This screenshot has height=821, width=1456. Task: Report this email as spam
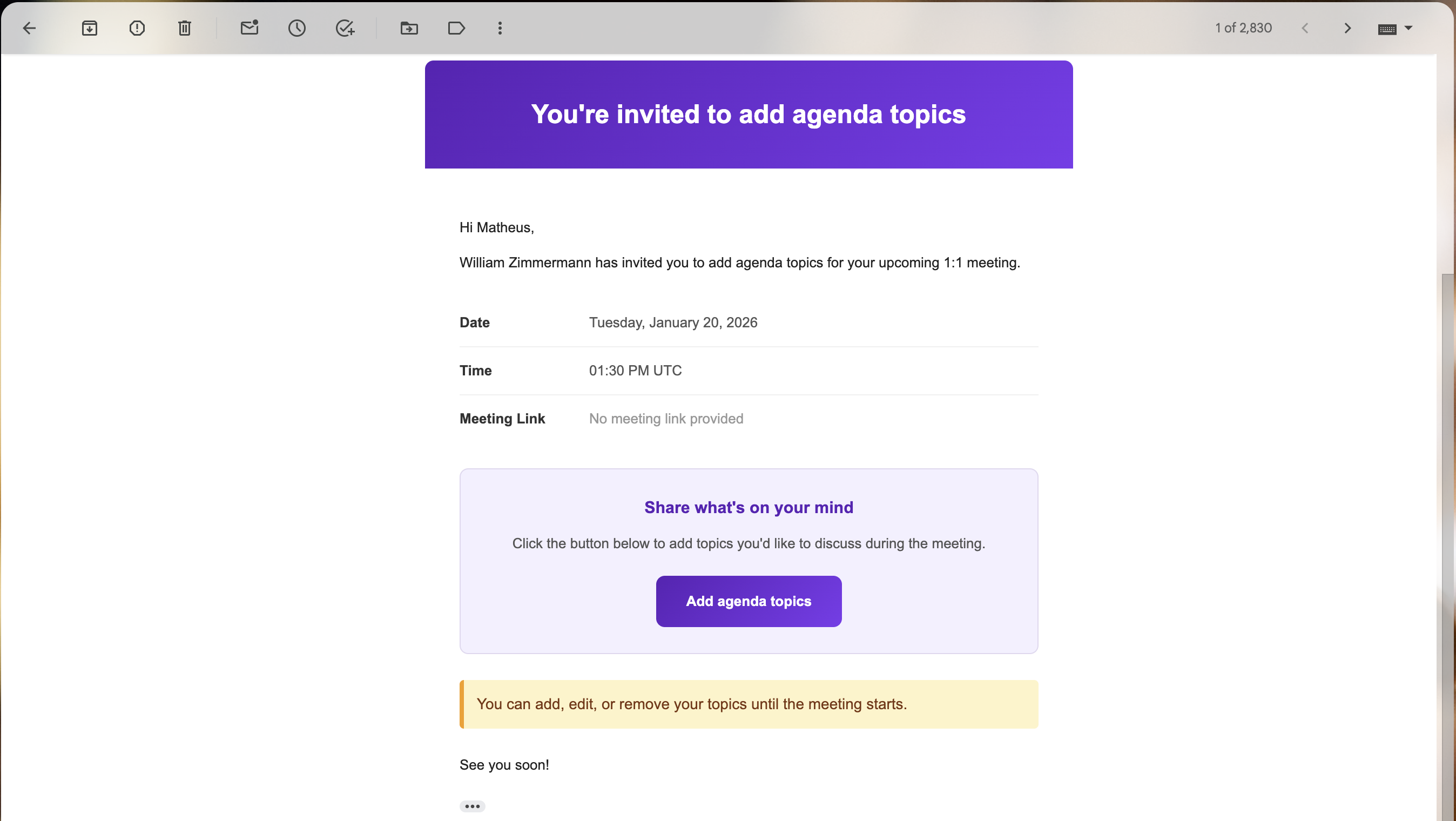point(137,28)
